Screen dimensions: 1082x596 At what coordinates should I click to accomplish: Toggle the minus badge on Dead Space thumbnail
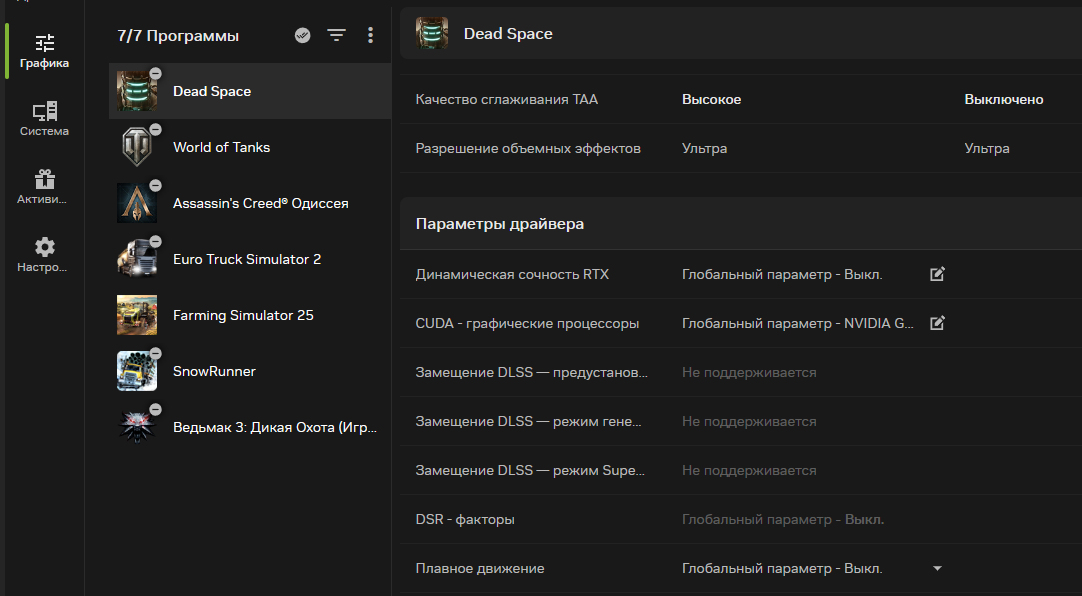(x=155, y=73)
